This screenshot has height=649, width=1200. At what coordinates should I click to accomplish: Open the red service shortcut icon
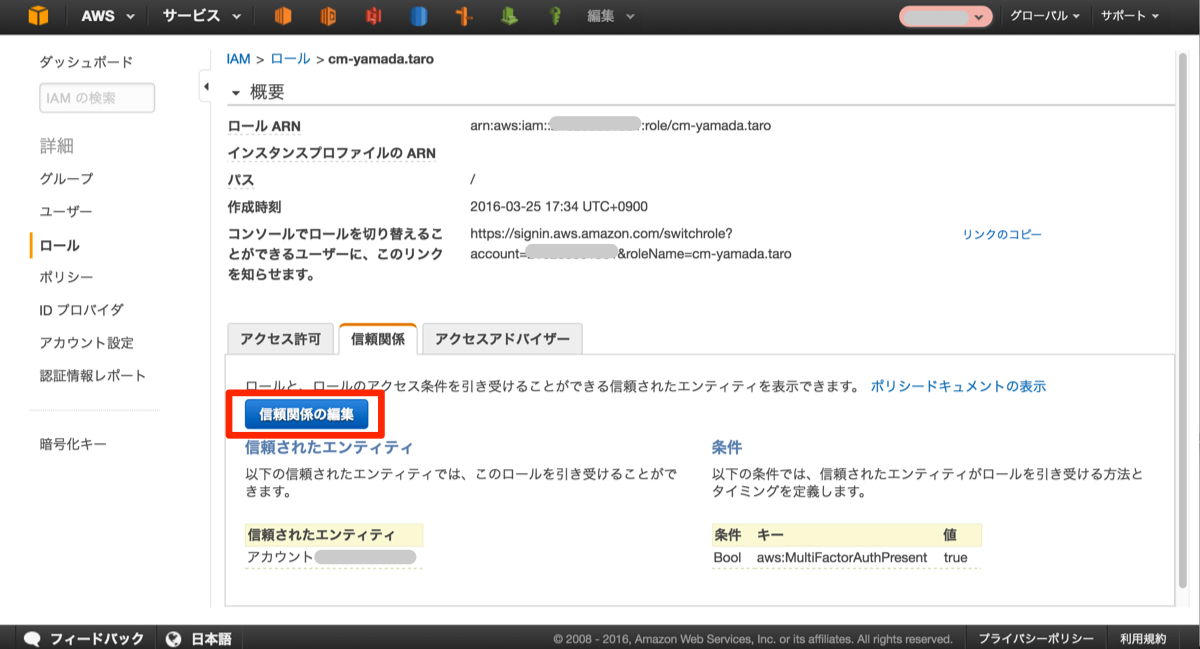374,16
